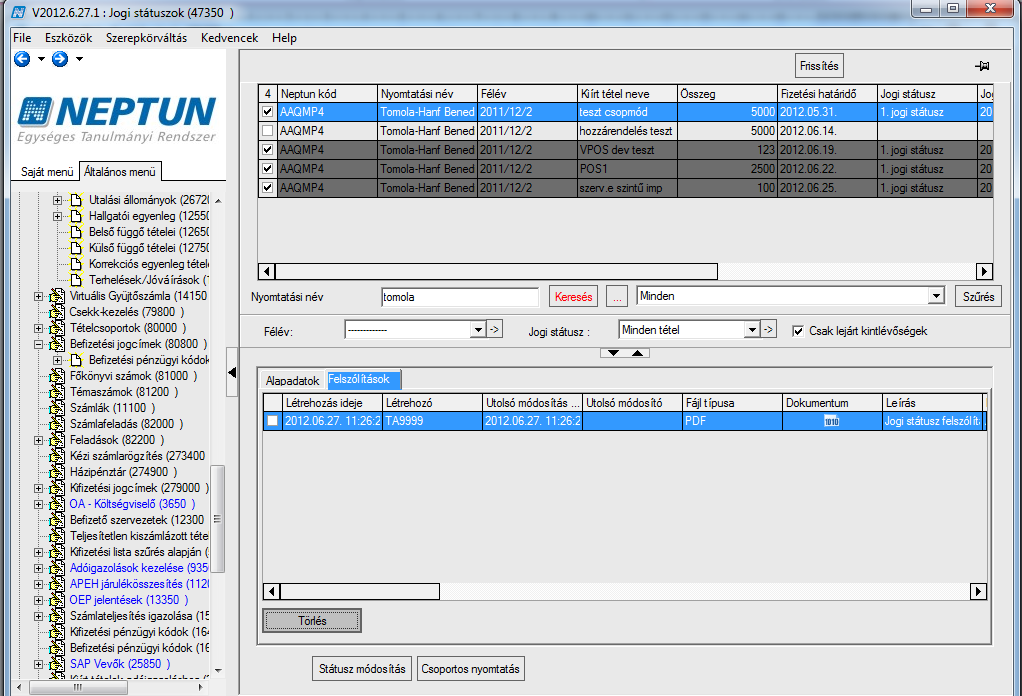Image resolution: width=1022 pixels, height=696 pixels.
Task: Open the Szerepkörváltás menu
Action: click(146, 38)
